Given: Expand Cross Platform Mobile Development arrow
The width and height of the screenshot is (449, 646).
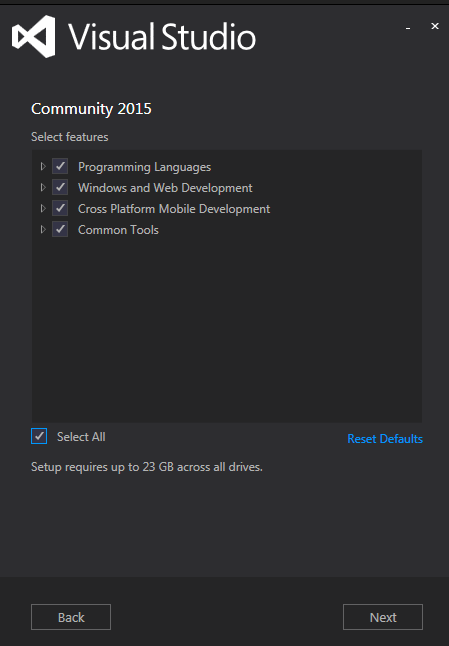Looking at the screenshot, I should click(x=43, y=208).
